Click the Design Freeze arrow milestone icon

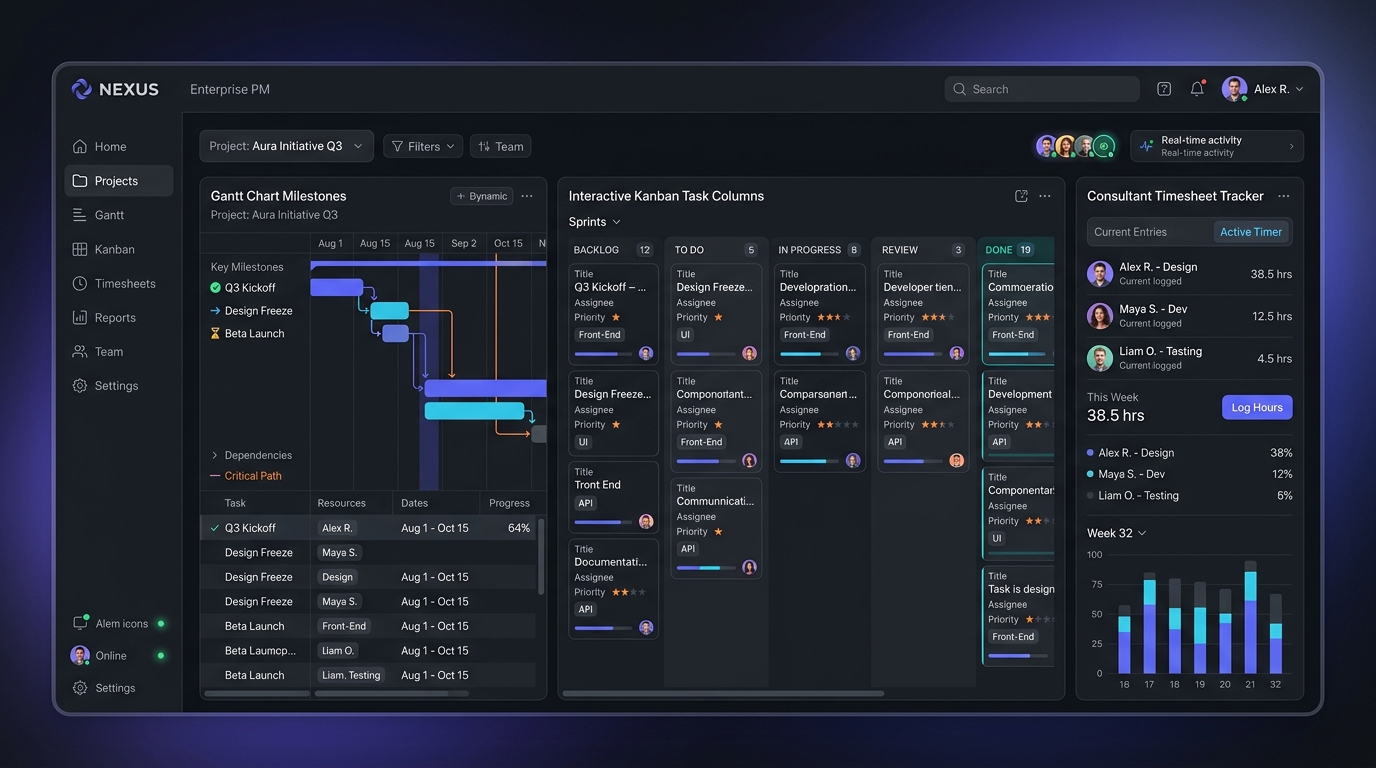tap(215, 311)
